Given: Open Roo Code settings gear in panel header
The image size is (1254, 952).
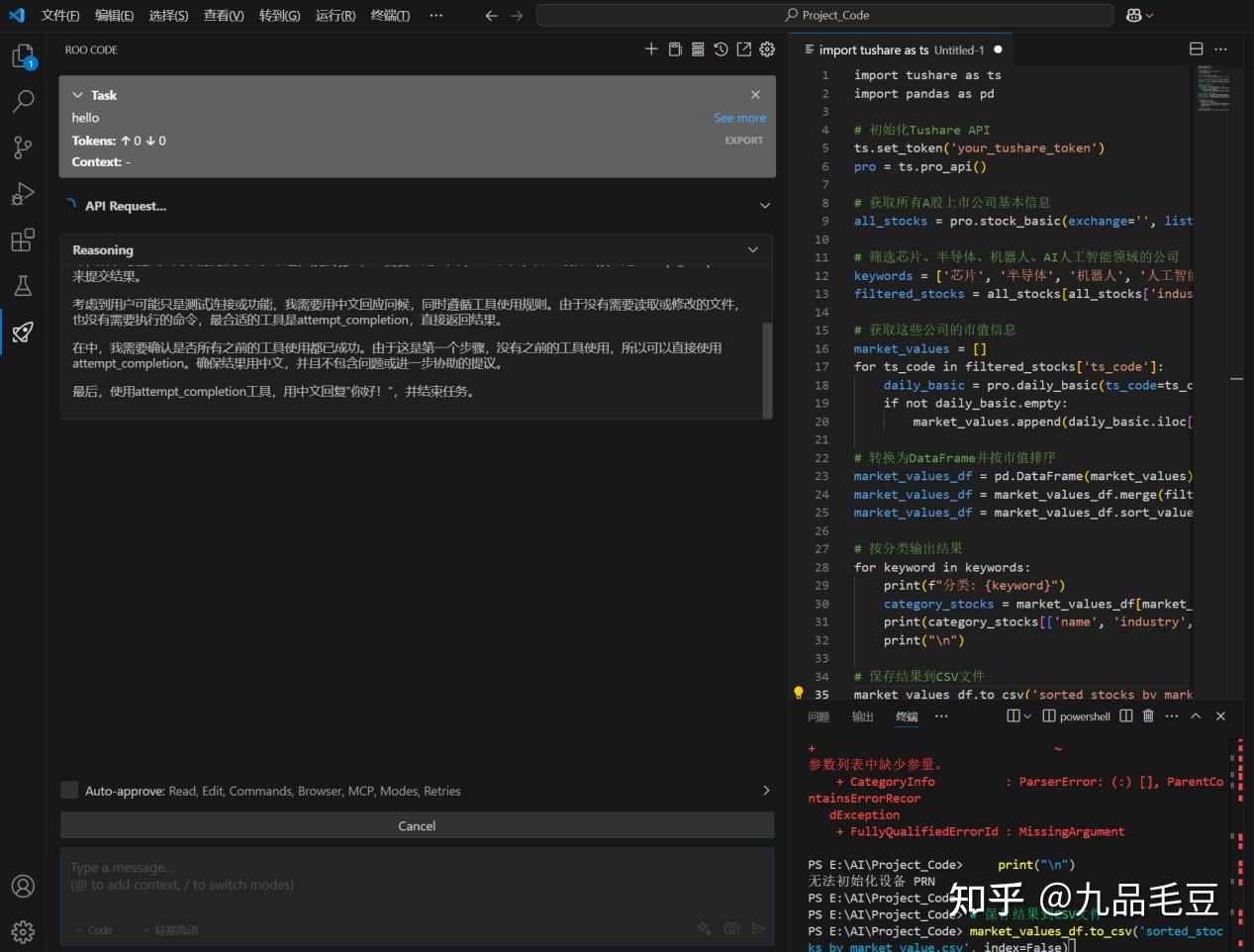Looking at the screenshot, I should (x=767, y=48).
